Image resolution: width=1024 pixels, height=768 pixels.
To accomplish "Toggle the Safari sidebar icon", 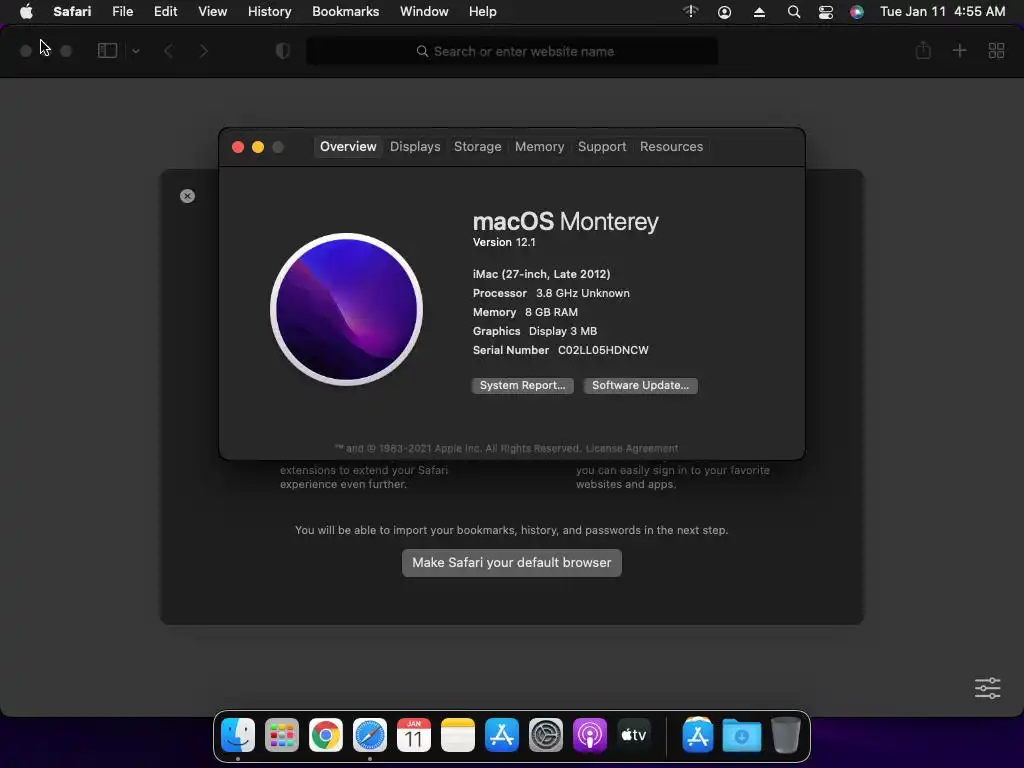I will 107,51.
